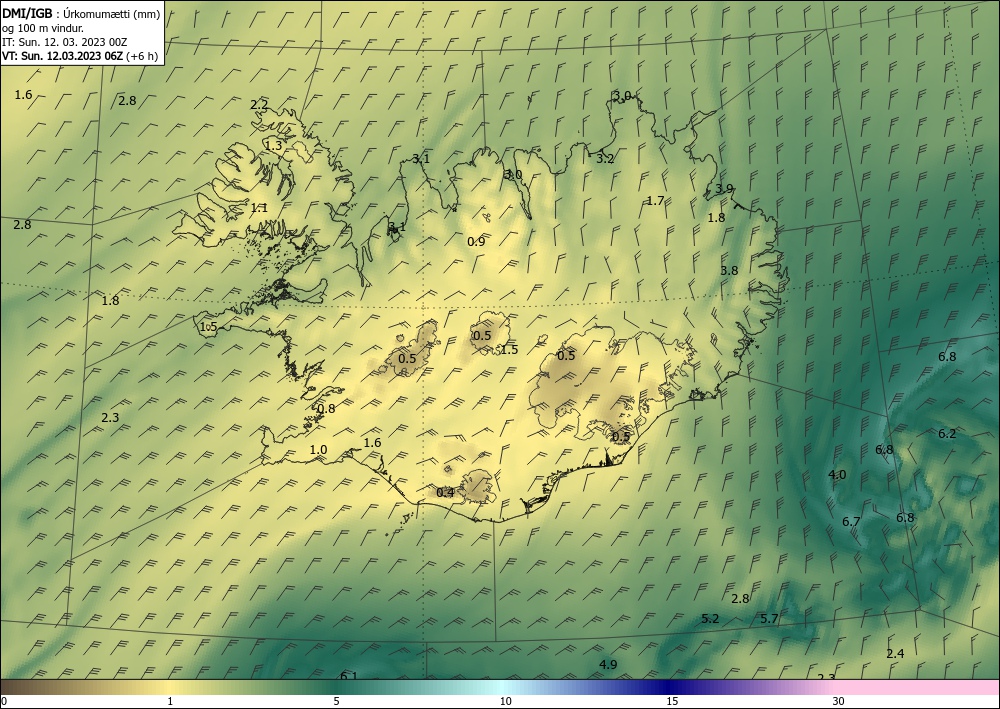Image resolution: width=1000 pixels, height=709 pixels.
Task: Click the 6.2 value label
Action: [947, 434]
